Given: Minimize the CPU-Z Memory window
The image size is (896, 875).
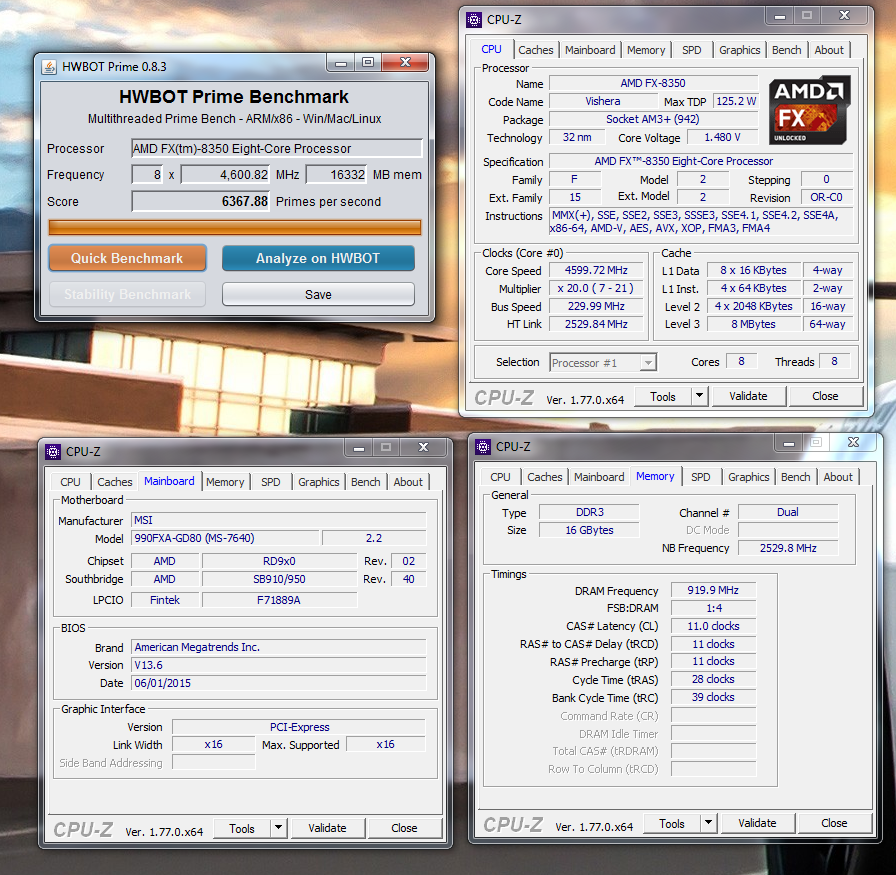Looking at the screenshot, I should [x=789, y=442].
